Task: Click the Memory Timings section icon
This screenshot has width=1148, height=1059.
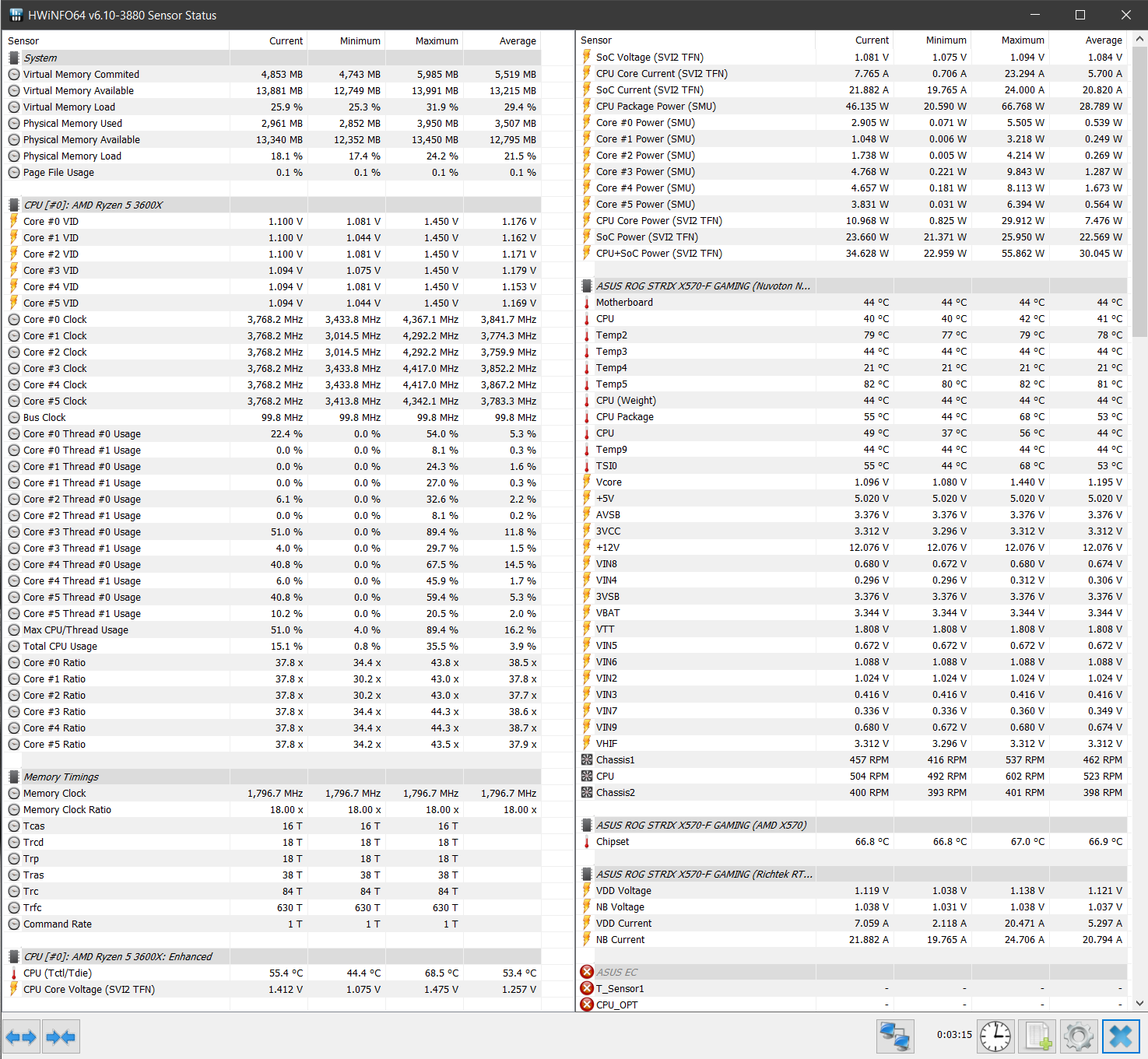Action: tap(14, 777)
